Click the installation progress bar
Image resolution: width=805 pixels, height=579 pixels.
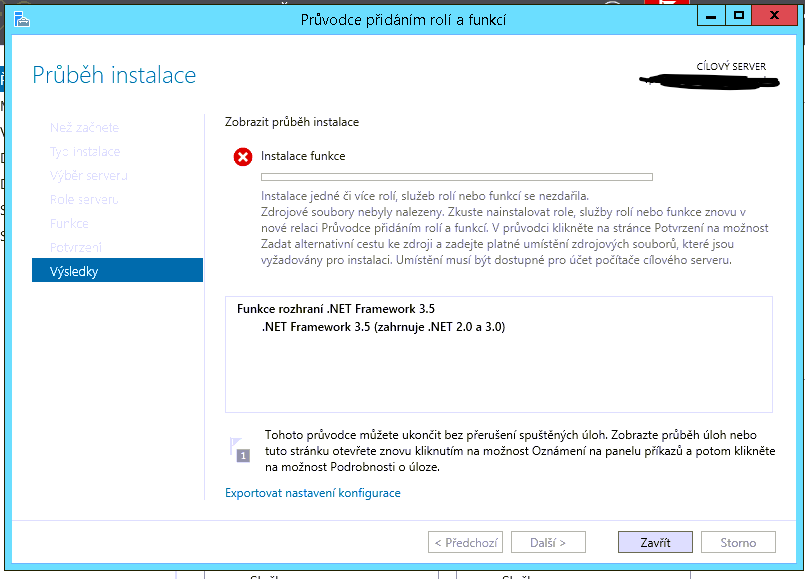click(457, 177)
